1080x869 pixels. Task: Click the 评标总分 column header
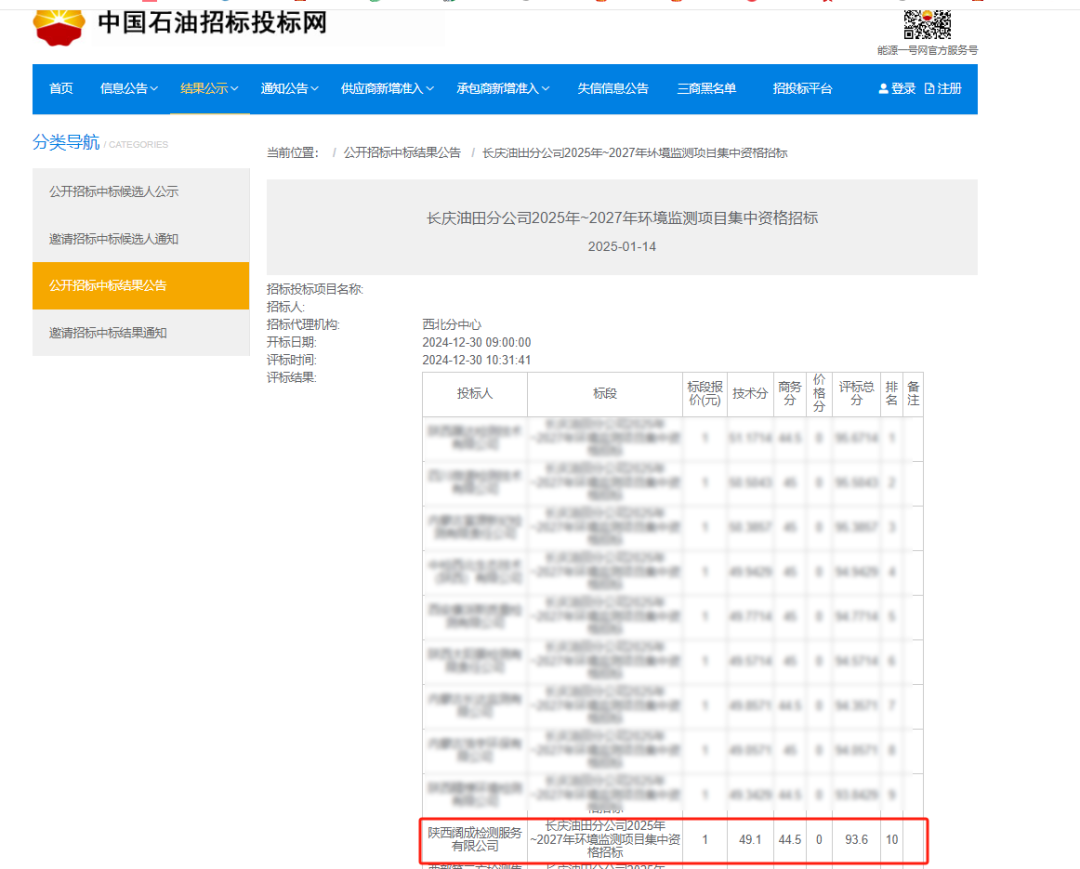856,394
